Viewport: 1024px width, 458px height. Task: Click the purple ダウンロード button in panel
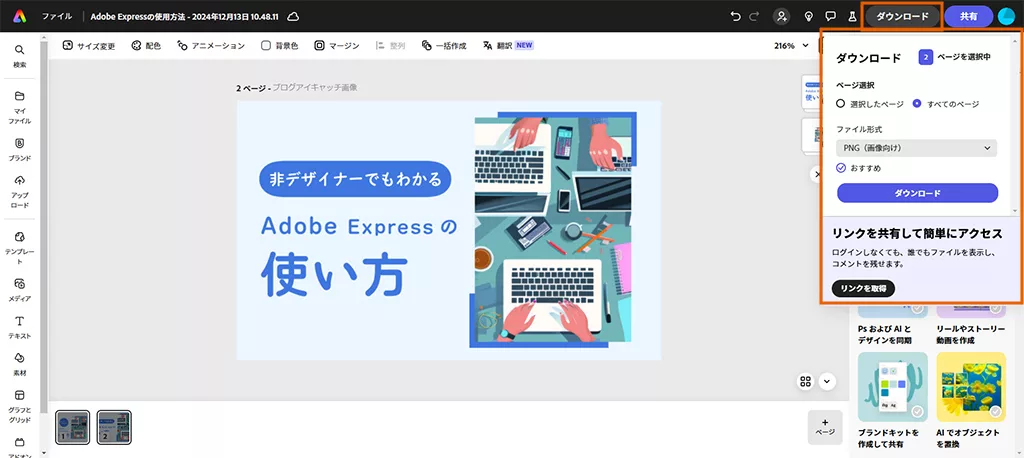918,193
